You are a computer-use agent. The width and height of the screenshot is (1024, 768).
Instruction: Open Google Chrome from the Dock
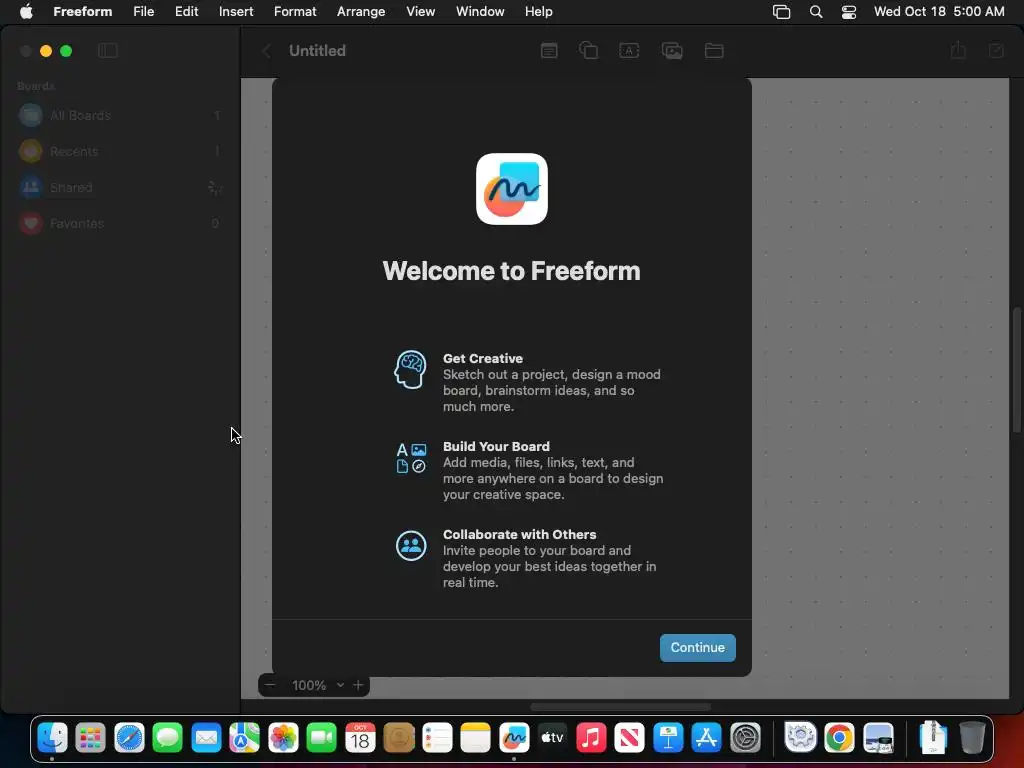tap(839, 738)
